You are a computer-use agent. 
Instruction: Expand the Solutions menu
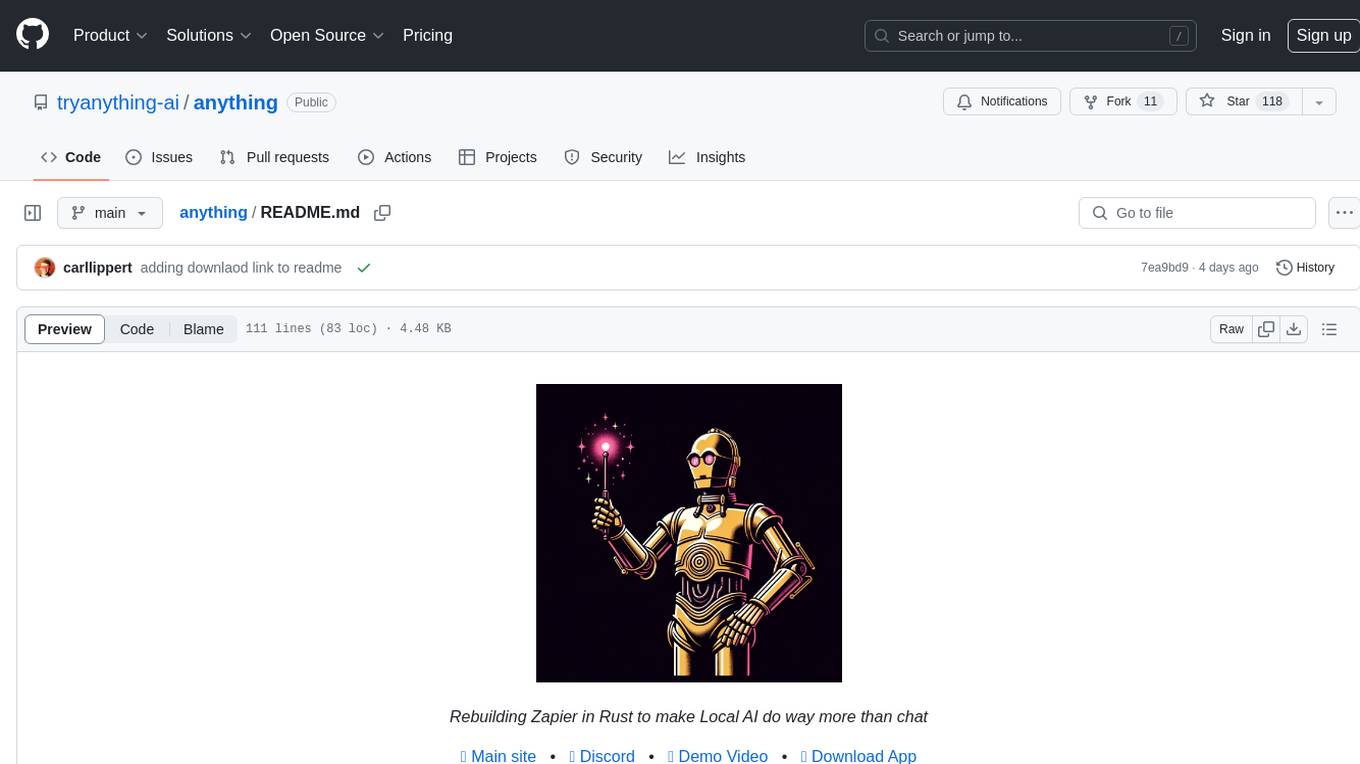(x=208, y=35)
